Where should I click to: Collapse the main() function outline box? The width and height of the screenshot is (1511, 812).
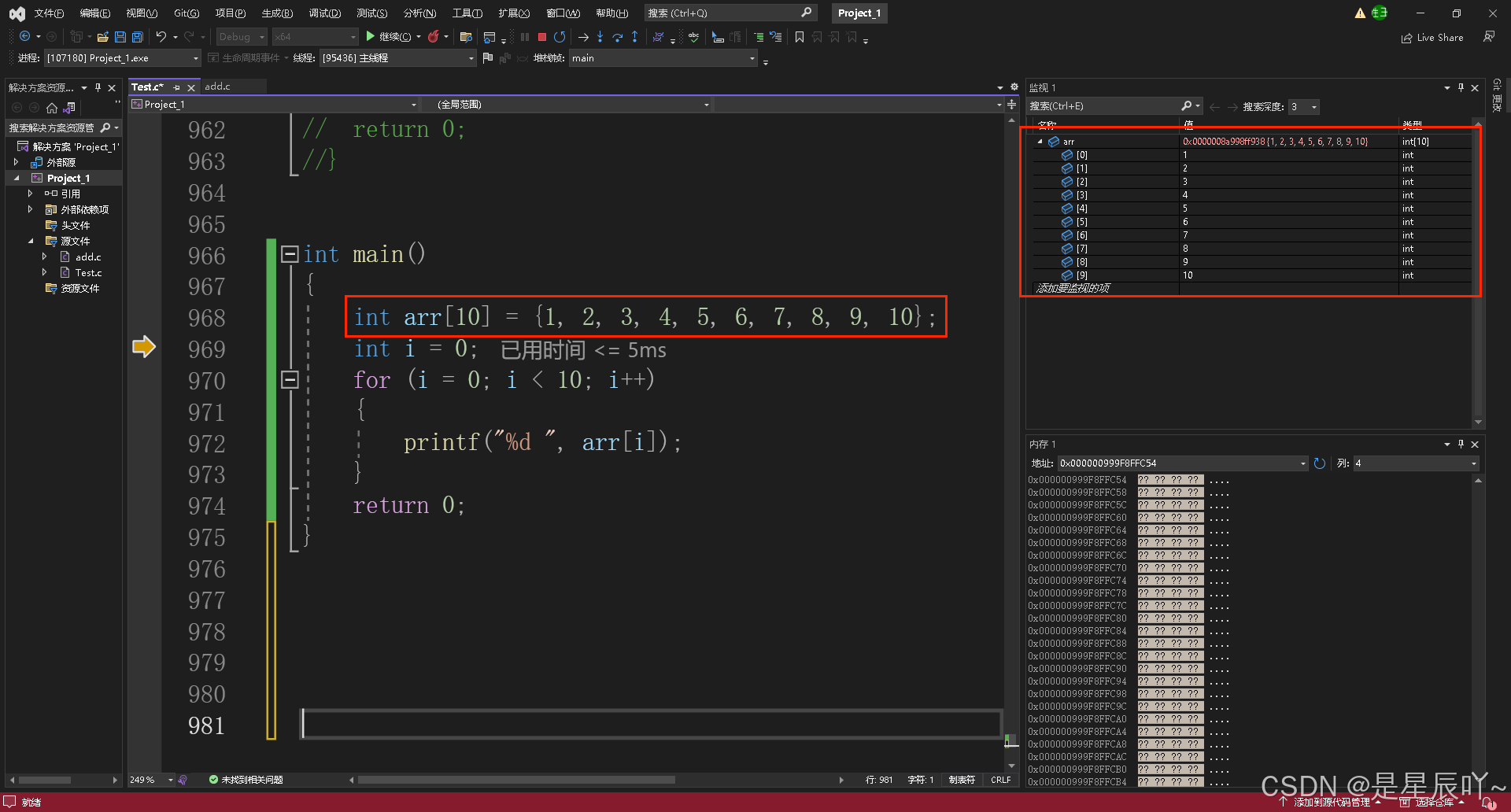[290, 254]
